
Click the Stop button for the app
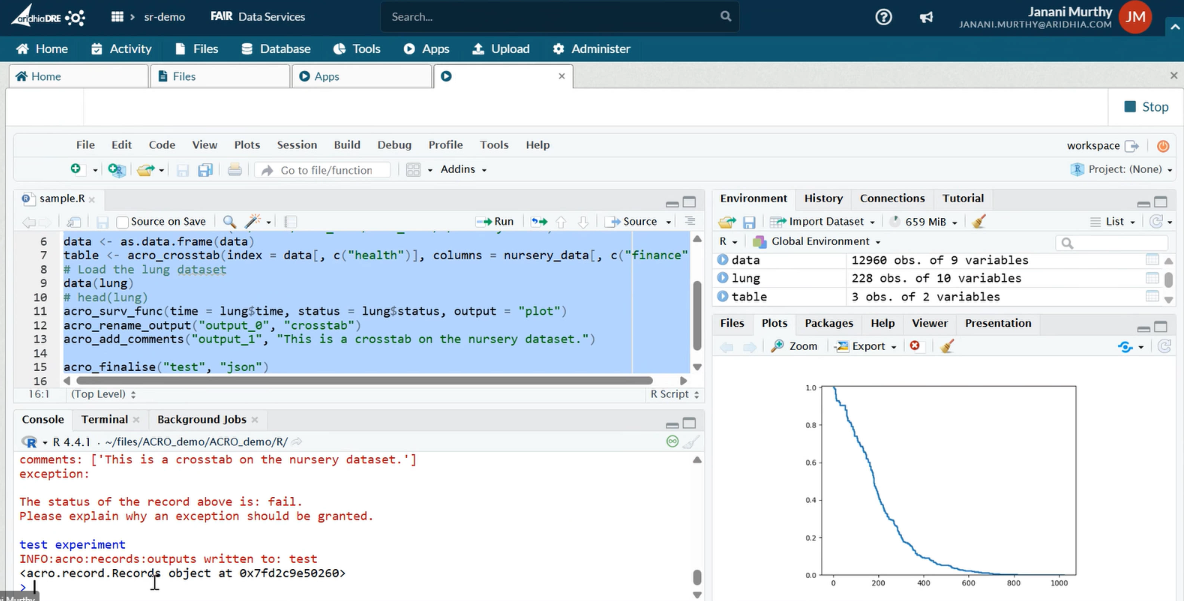(1145, 107)
